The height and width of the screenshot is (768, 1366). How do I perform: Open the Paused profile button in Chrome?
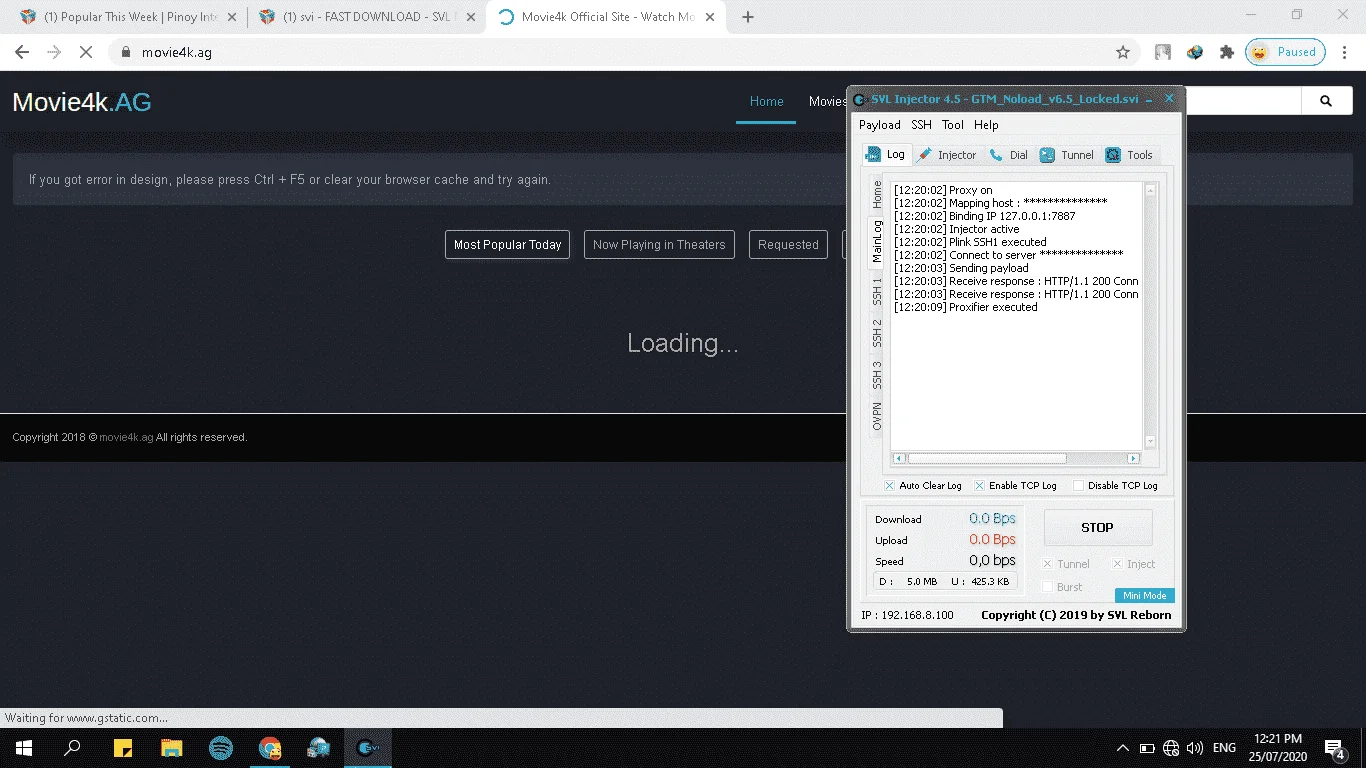[x=1285, y=52]
